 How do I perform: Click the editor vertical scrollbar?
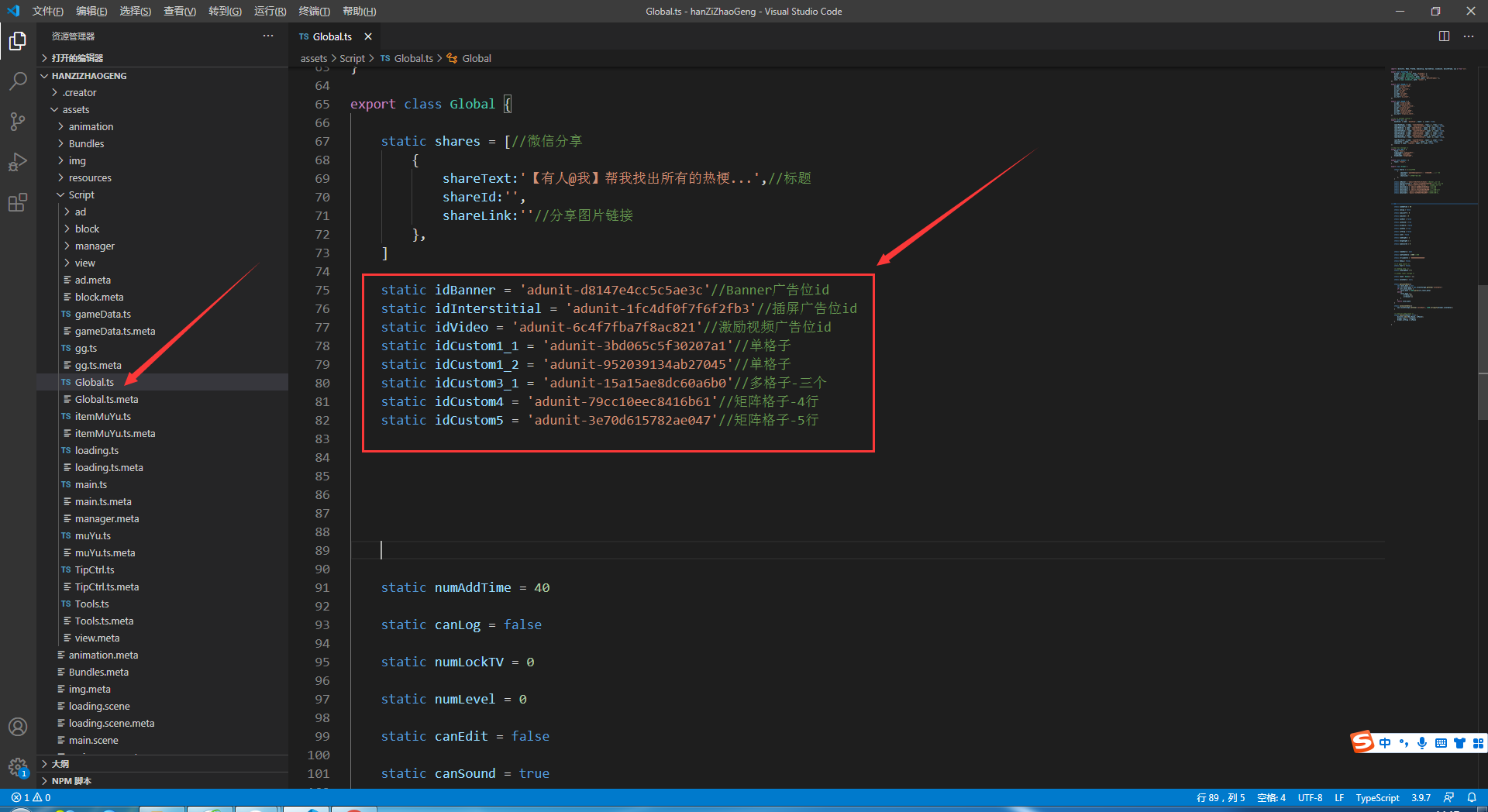[1483, 353]
